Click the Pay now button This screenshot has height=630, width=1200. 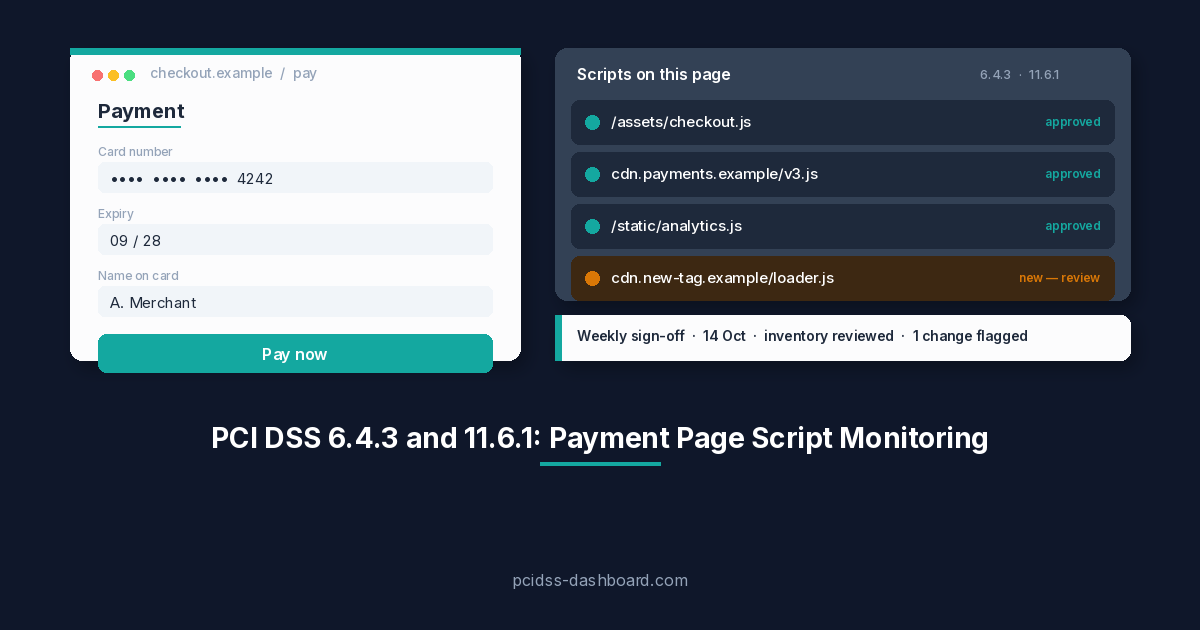pyautogui.click(x=295, y=354)
